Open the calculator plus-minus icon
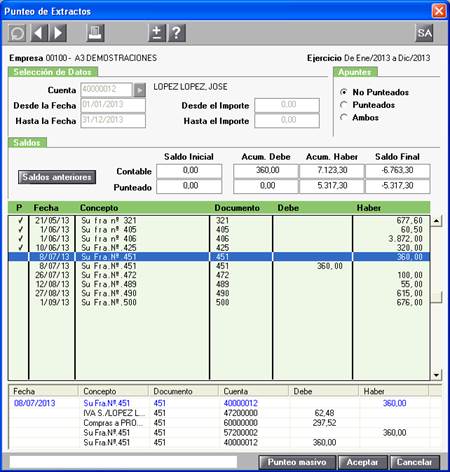 [x=157, y=33]
